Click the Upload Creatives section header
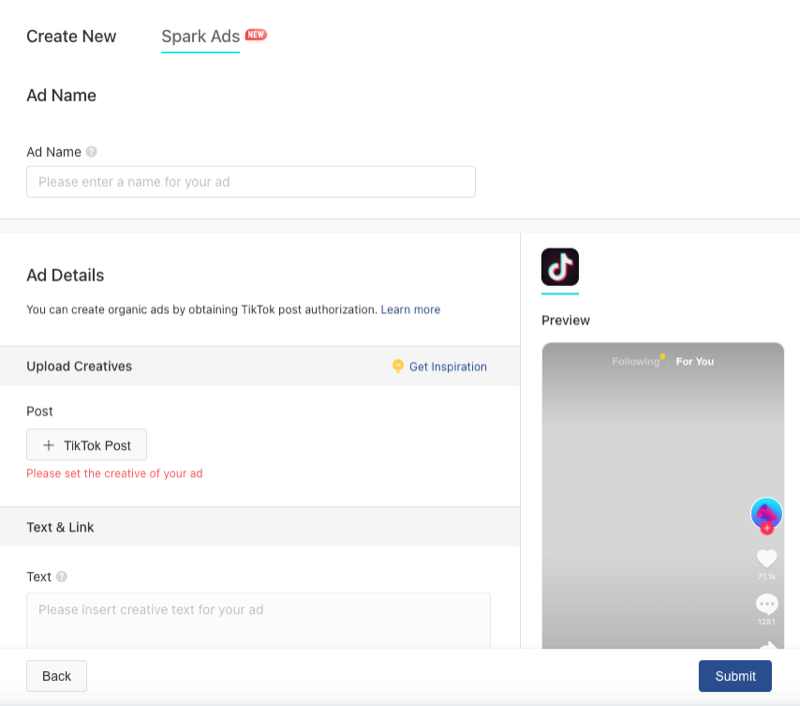This screenshot has height=706, width=800. pos(260,366)
